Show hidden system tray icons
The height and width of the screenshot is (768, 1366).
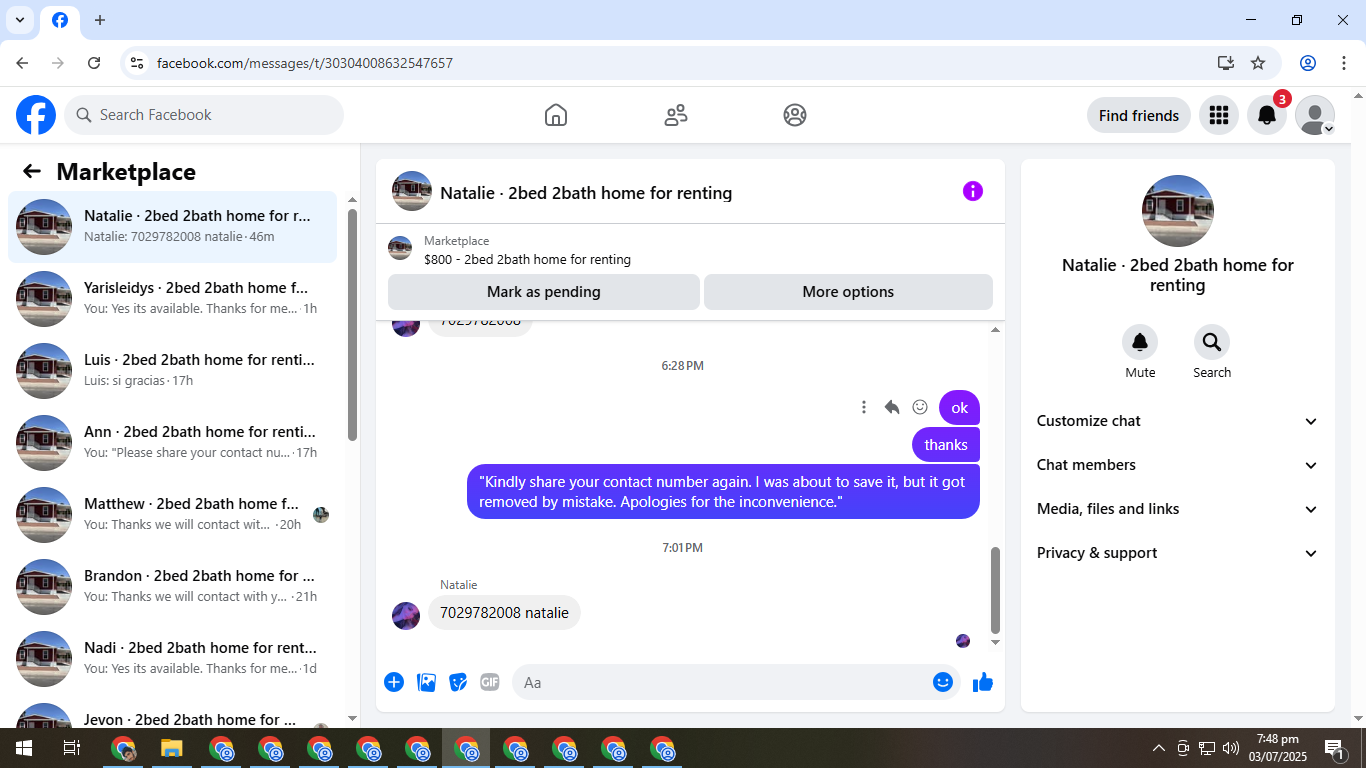click(1159, 748)
